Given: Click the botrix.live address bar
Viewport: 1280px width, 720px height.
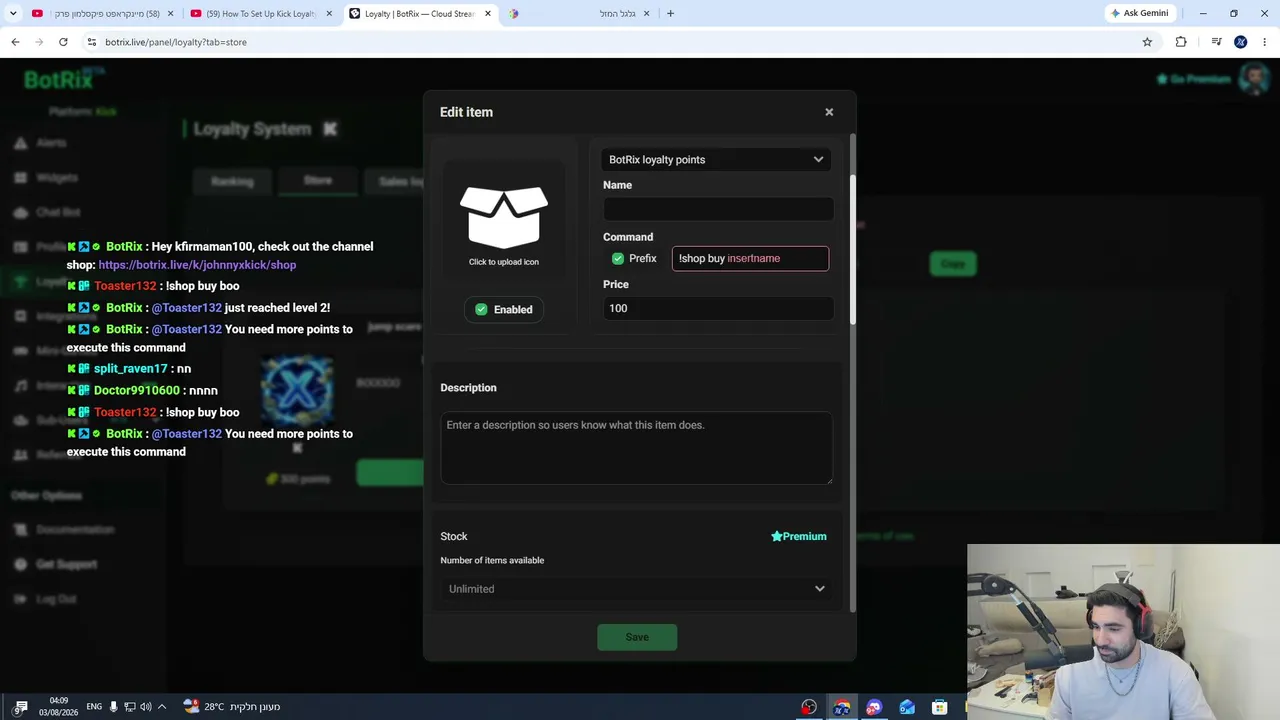Looking at the screenshot, I should (x=610, y=42).
